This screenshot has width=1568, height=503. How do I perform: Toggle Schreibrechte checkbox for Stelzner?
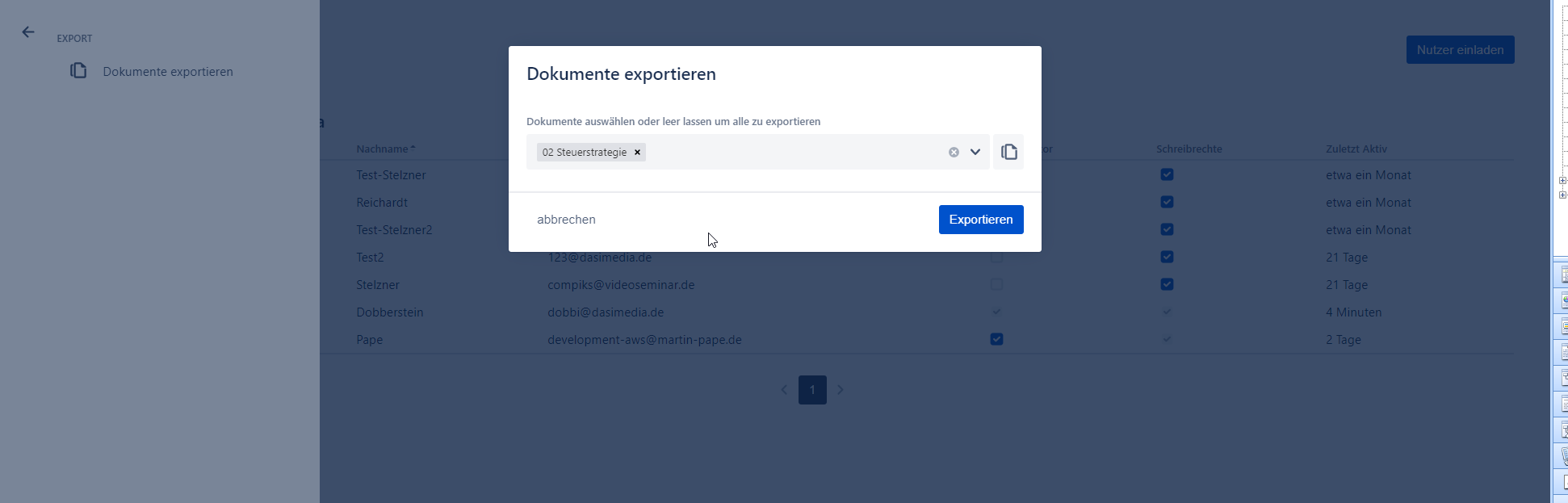coord(1167,284)
